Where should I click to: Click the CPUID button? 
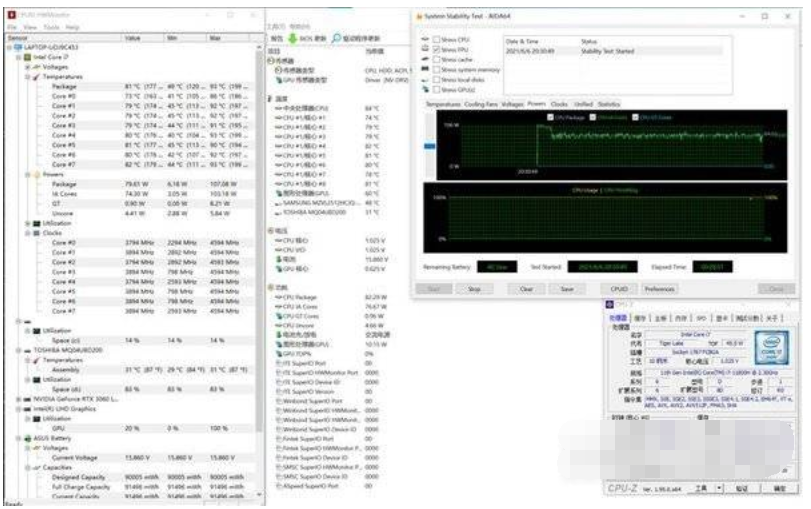(619, 289)
